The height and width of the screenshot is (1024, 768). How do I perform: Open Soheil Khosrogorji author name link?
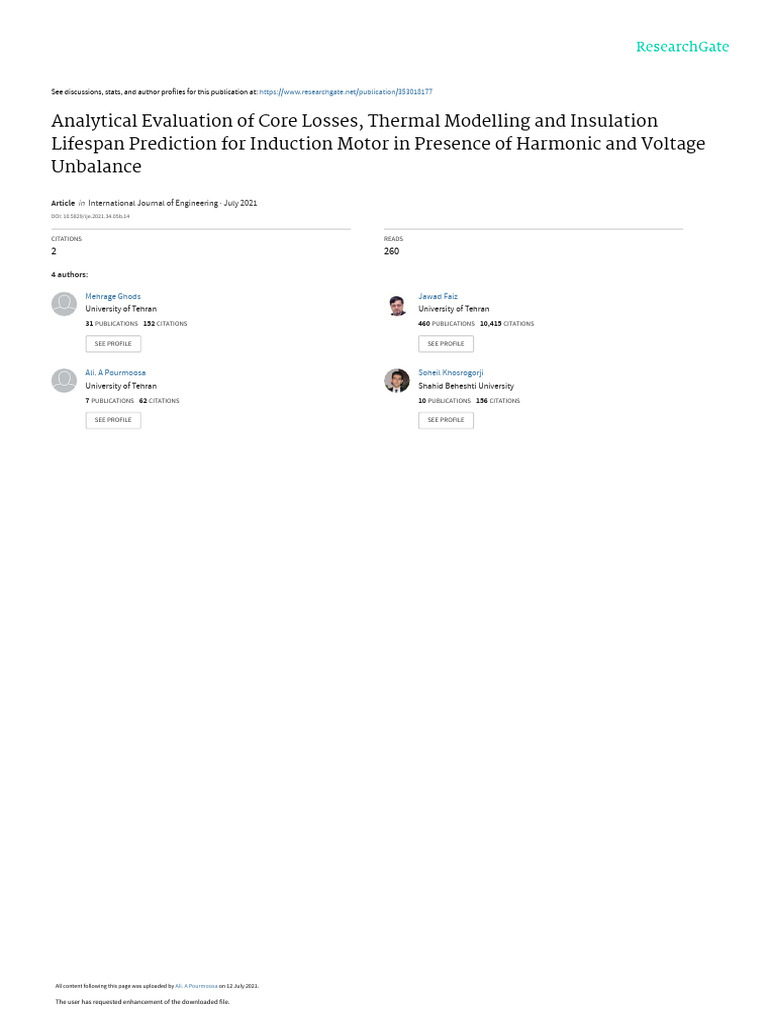point(450,372)
